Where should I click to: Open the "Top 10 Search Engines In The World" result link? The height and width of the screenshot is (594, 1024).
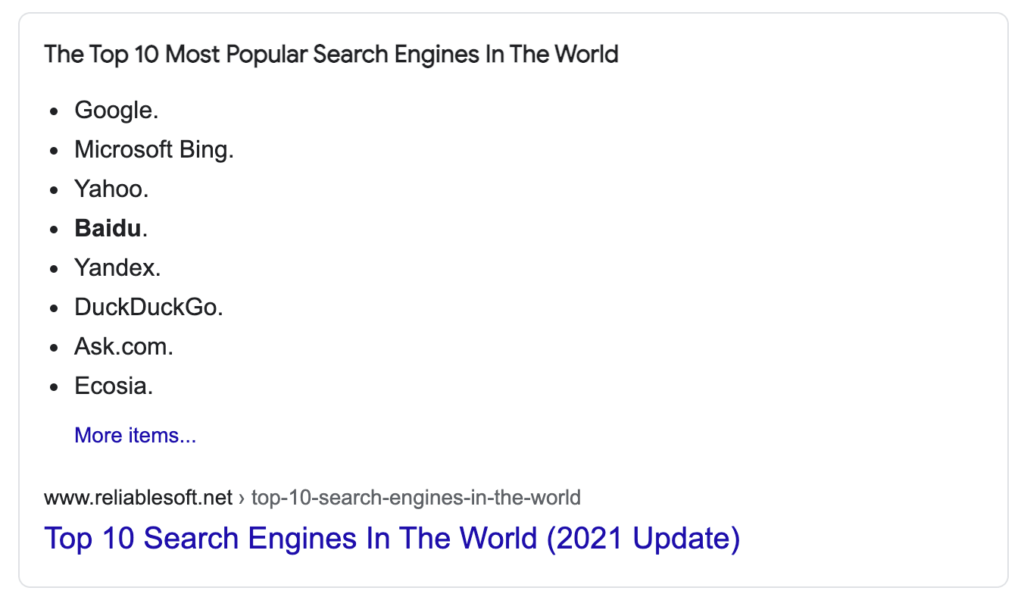(392, 538)
